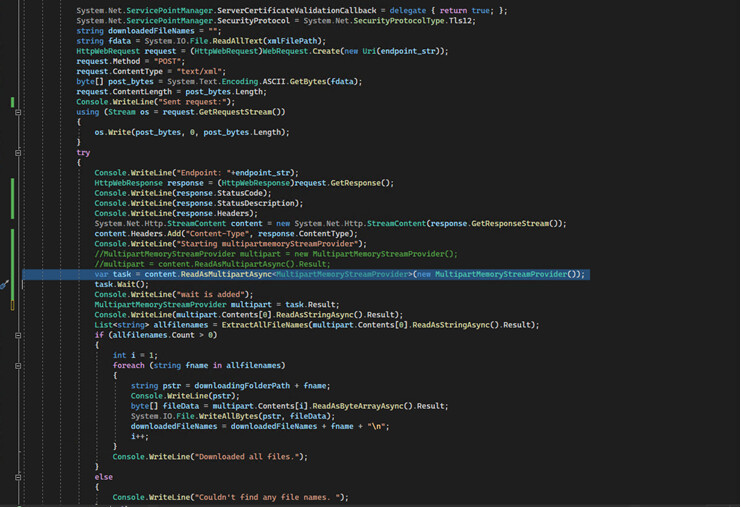Open the screwdriver quick actions icon in margin
The image size is (741, 508).
pyautogui.click(x=4, y=284)
